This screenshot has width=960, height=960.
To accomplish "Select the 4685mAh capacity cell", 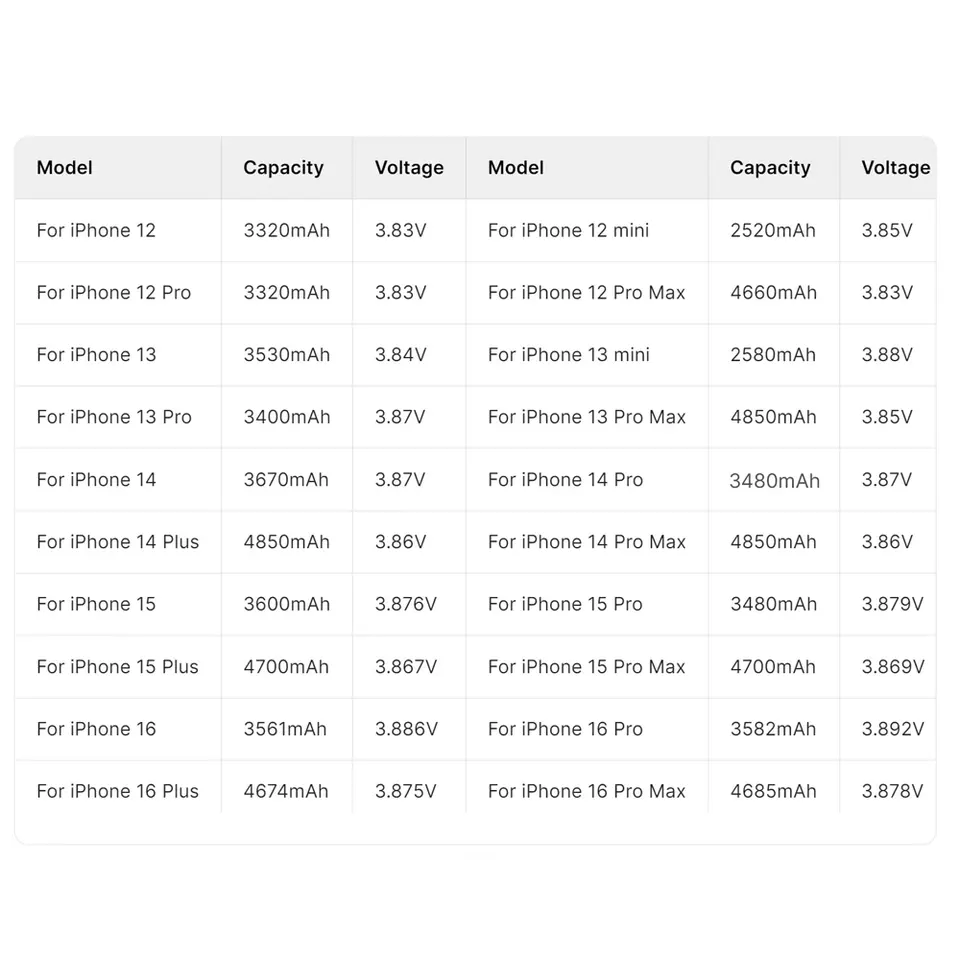I will (773, 791).
